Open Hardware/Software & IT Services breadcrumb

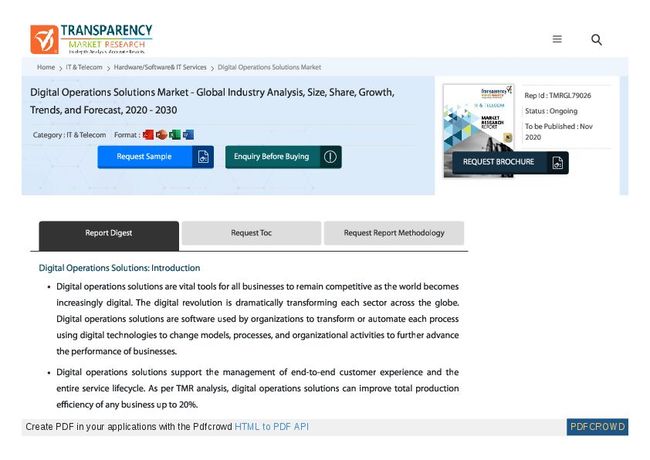pyautogui.click(x=160, y=68)
